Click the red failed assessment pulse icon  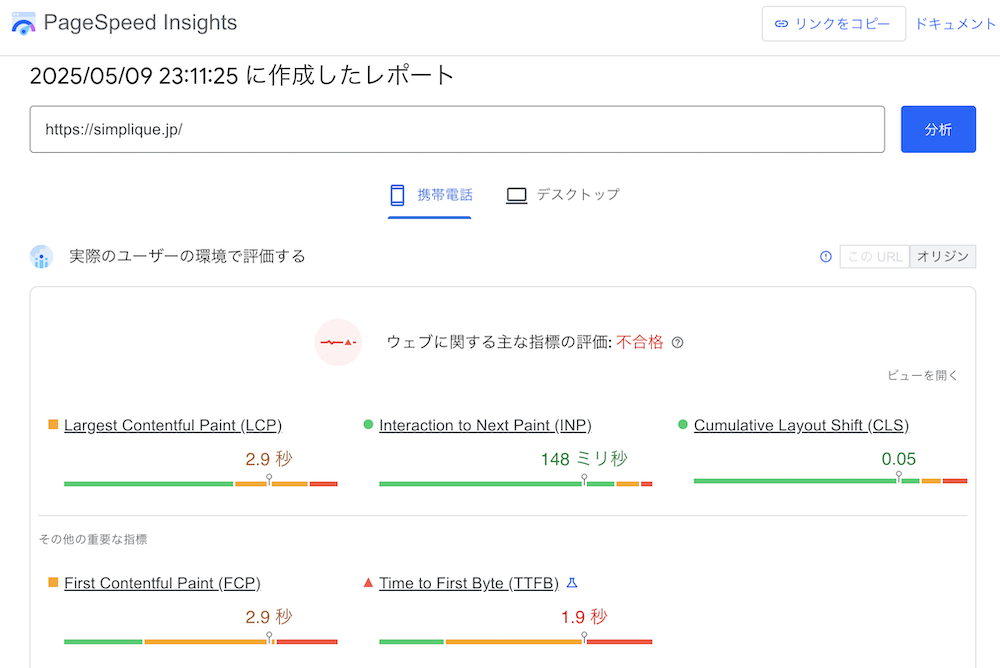(x=338, y=343)
